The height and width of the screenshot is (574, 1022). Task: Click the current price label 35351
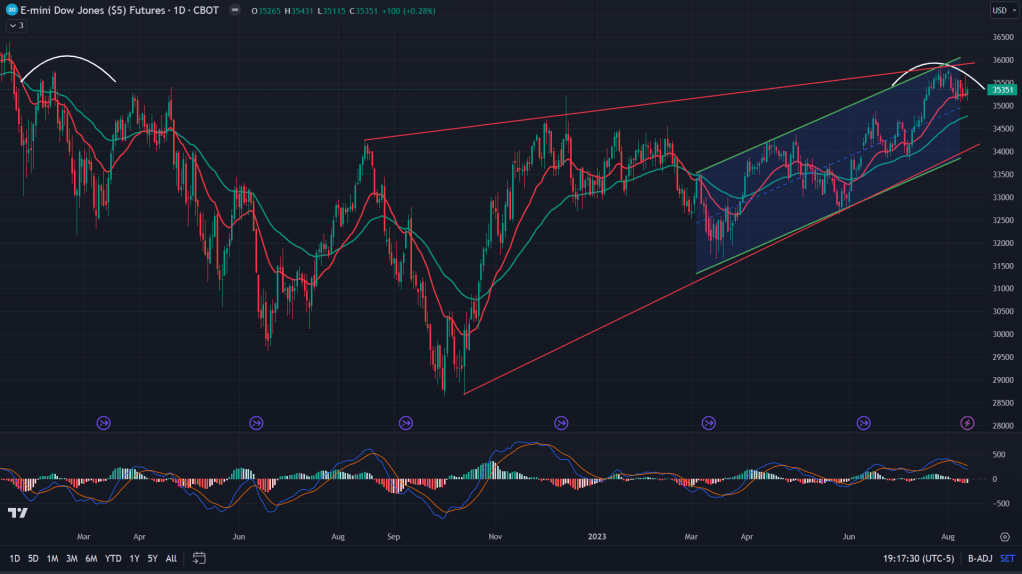[1003, 90]
